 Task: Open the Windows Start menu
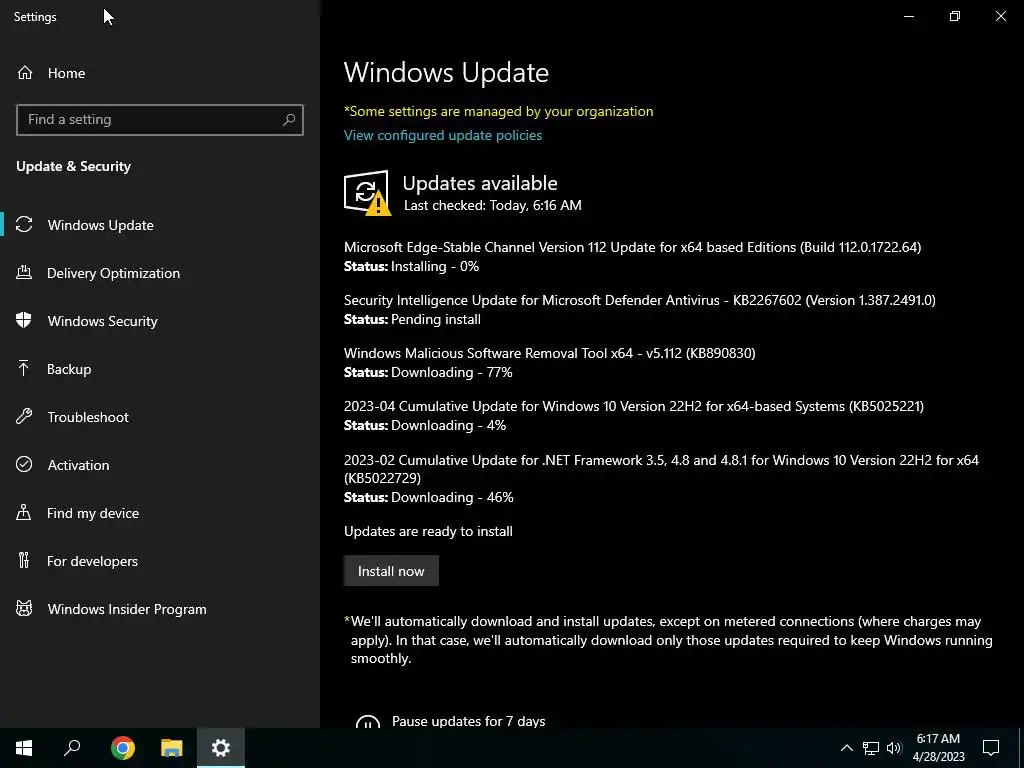point(24,748)
